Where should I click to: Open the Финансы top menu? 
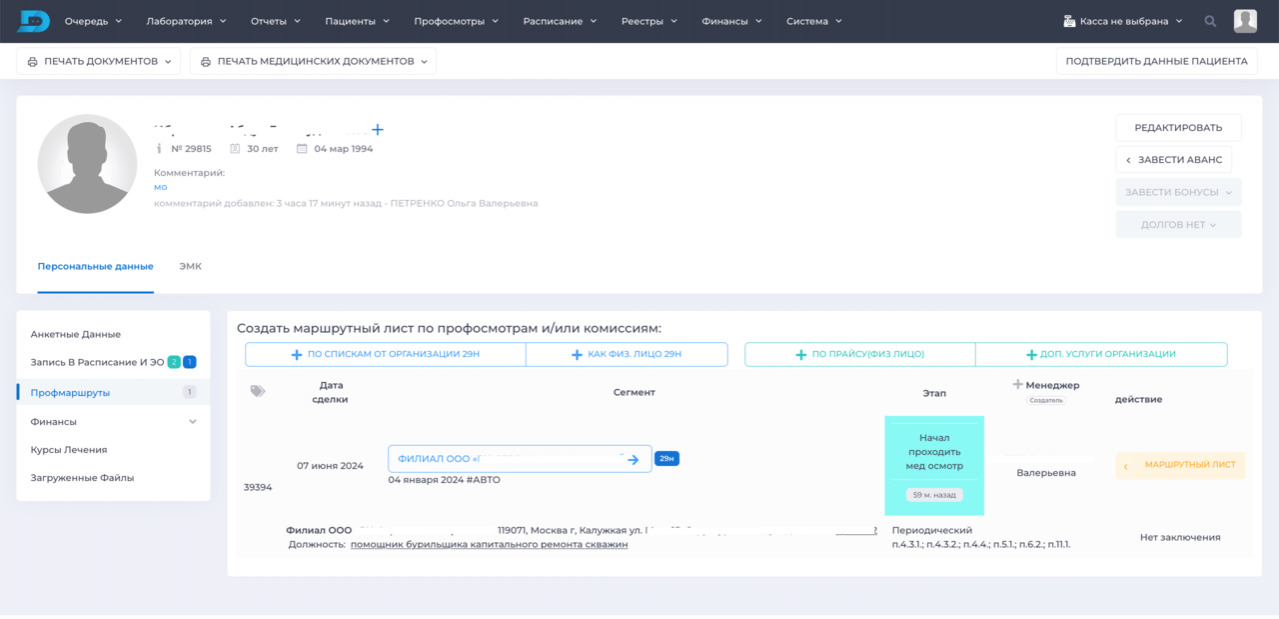pos(732,21)
